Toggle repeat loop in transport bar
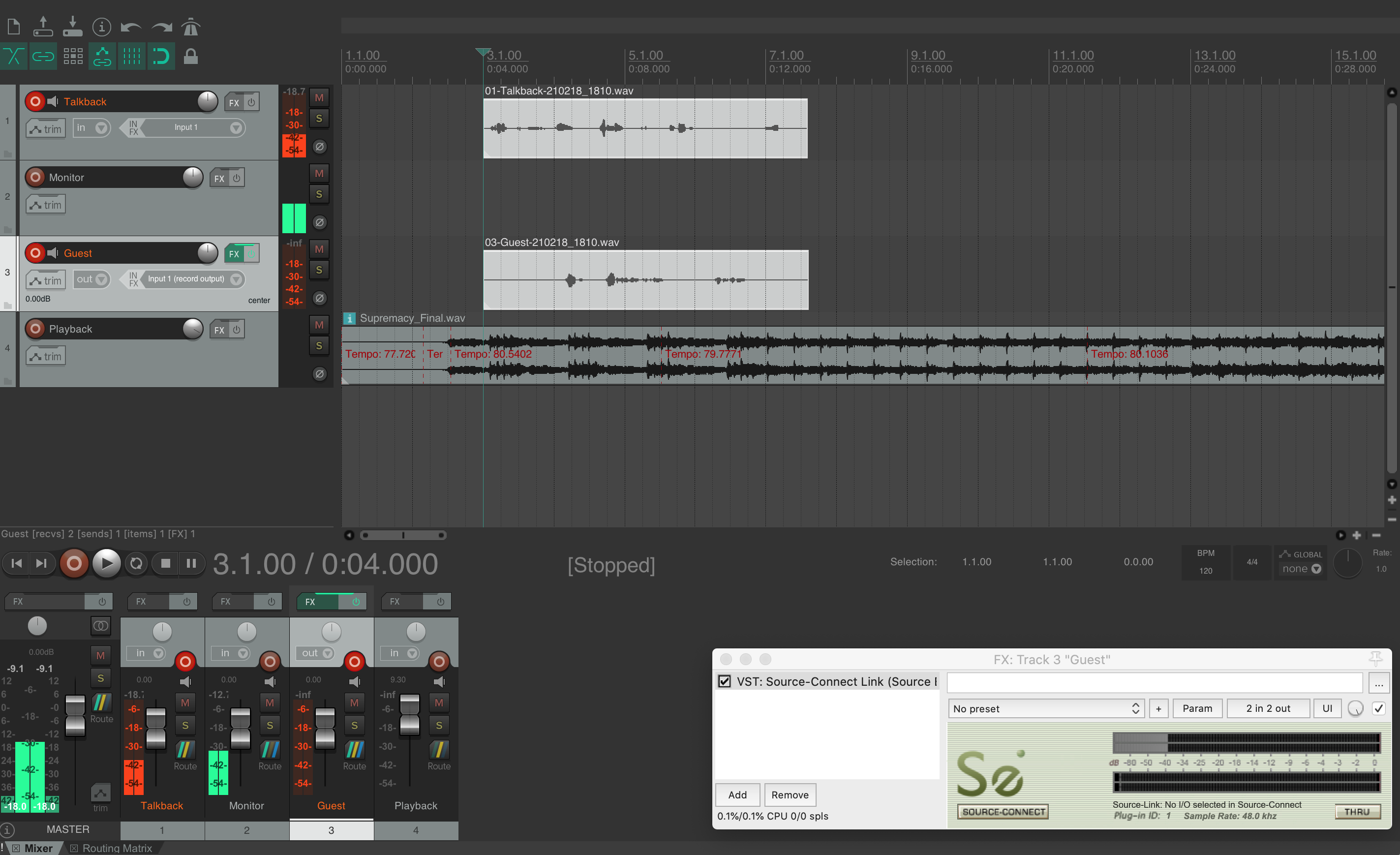1400x855 pixels. (136, 563)
